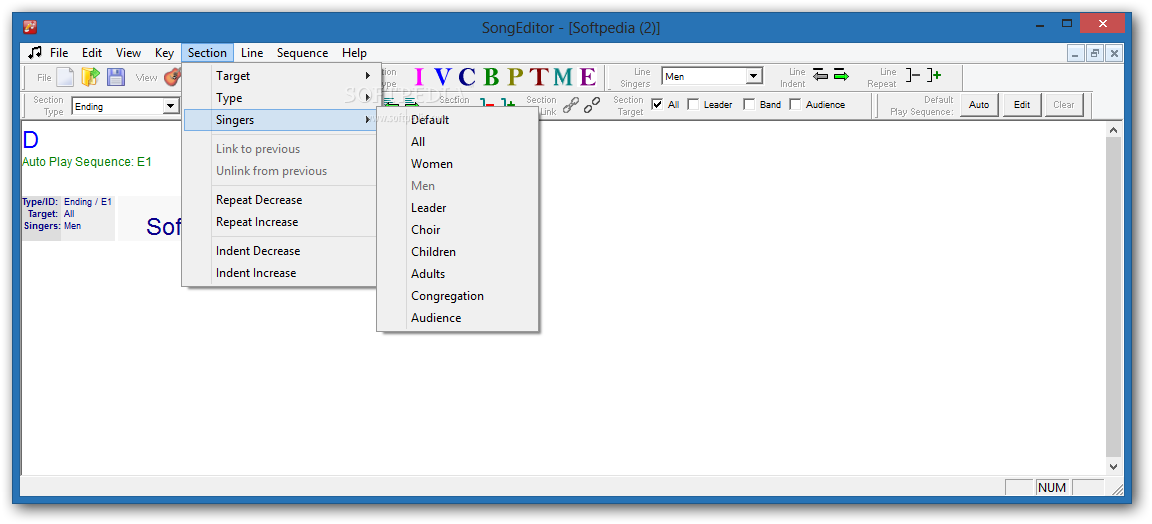
Task: Enable the Band section target checkbox
Action: click(749, 104)
